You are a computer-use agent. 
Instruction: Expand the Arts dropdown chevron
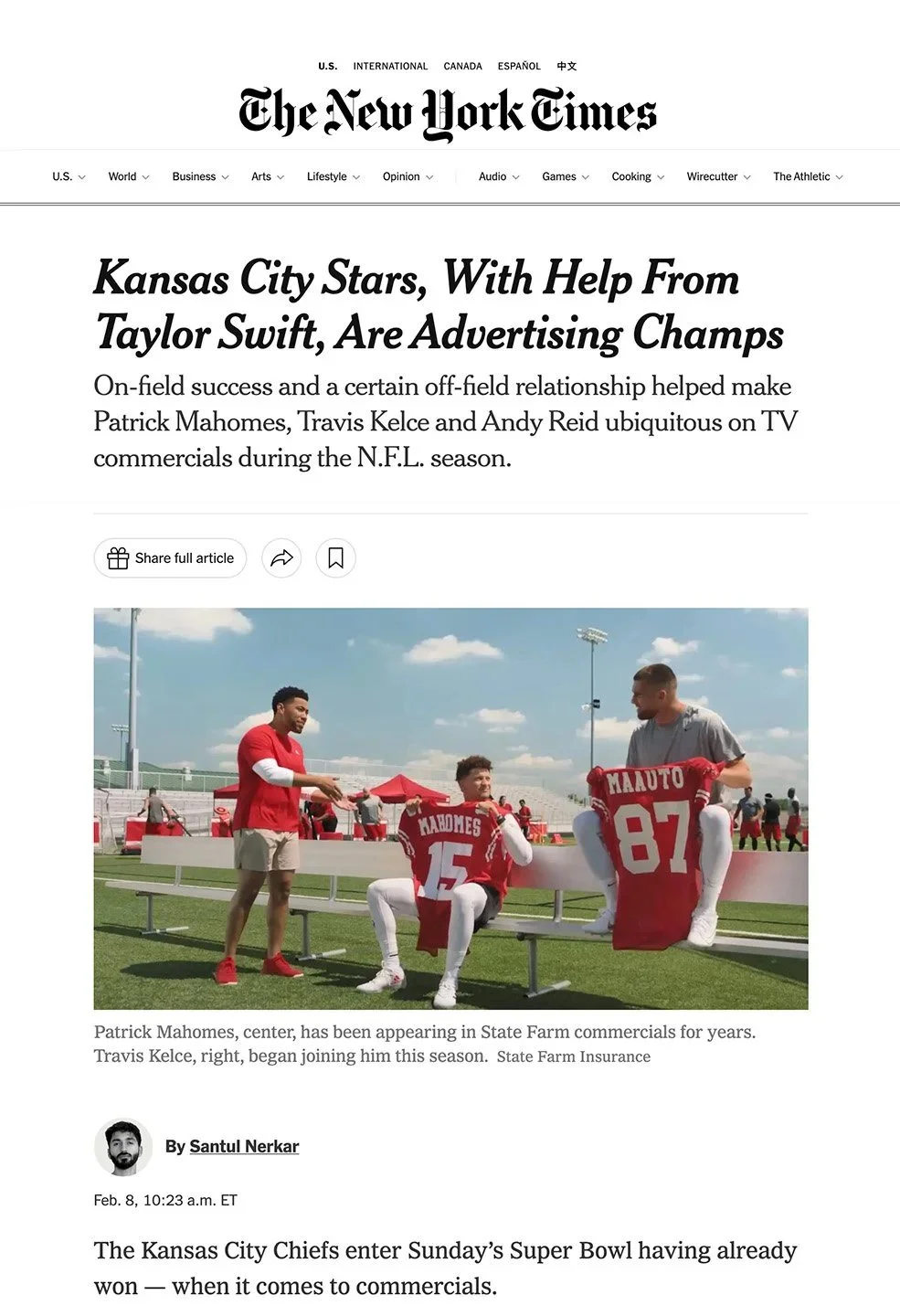tap(281, 177)
